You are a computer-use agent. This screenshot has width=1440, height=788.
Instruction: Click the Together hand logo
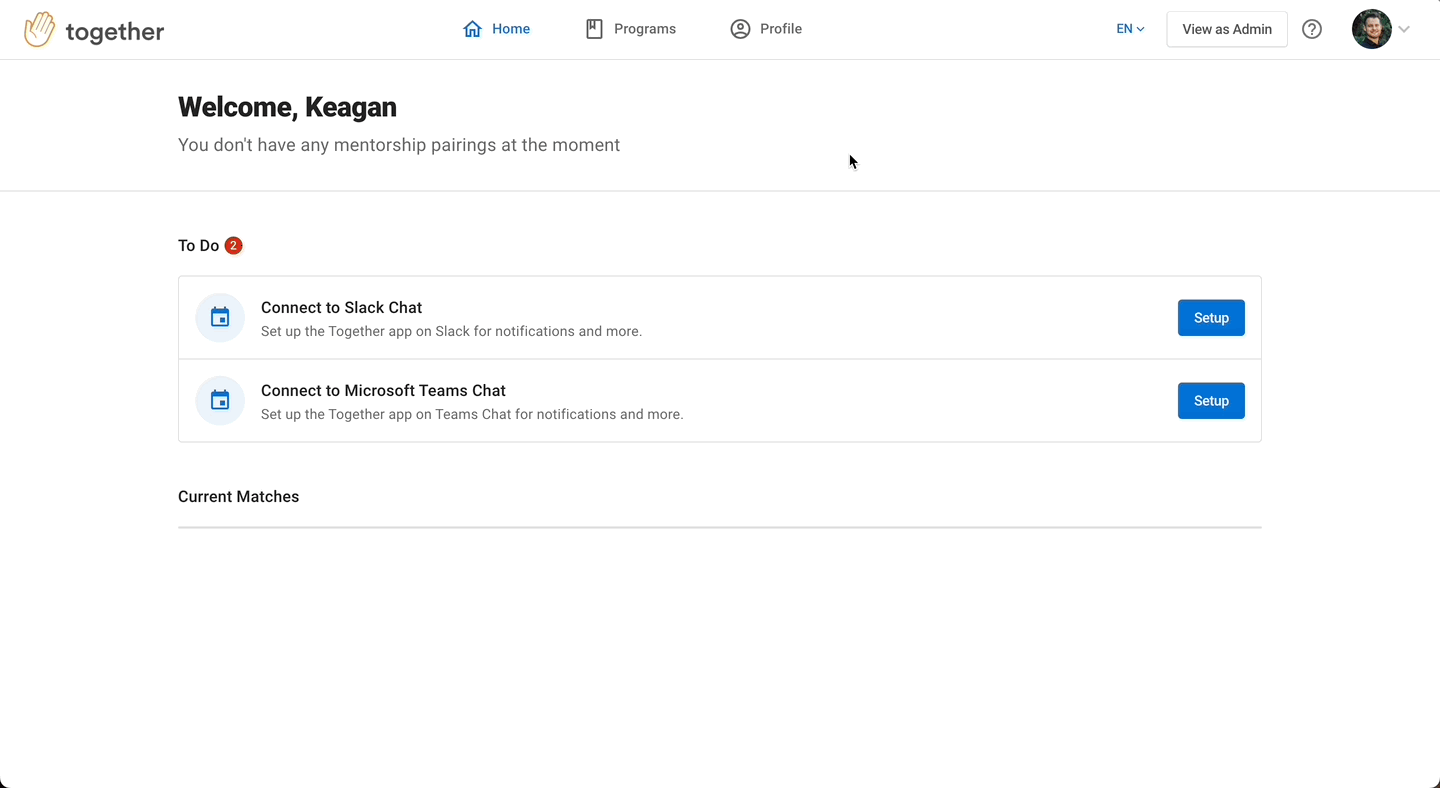[x=40, y=29]
